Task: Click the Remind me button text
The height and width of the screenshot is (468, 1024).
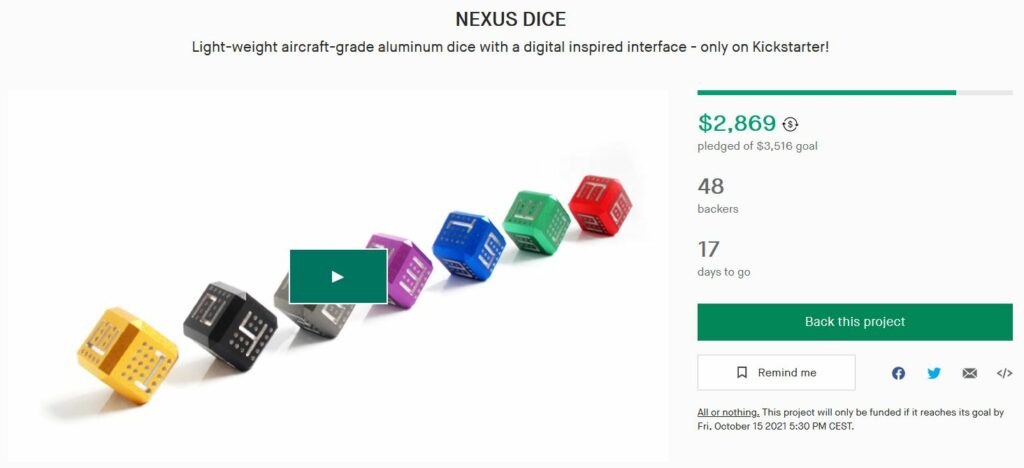Action: click(x=786, y=373)
